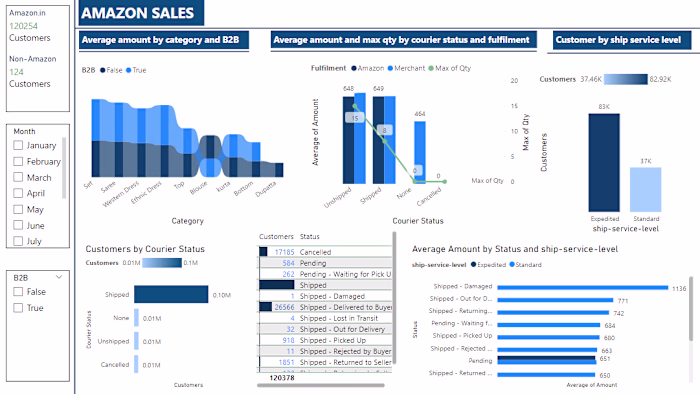Screen dimensions: 700x394
Task: Click the Shipped - Returning bar valued 742
Action: [553, 312]
